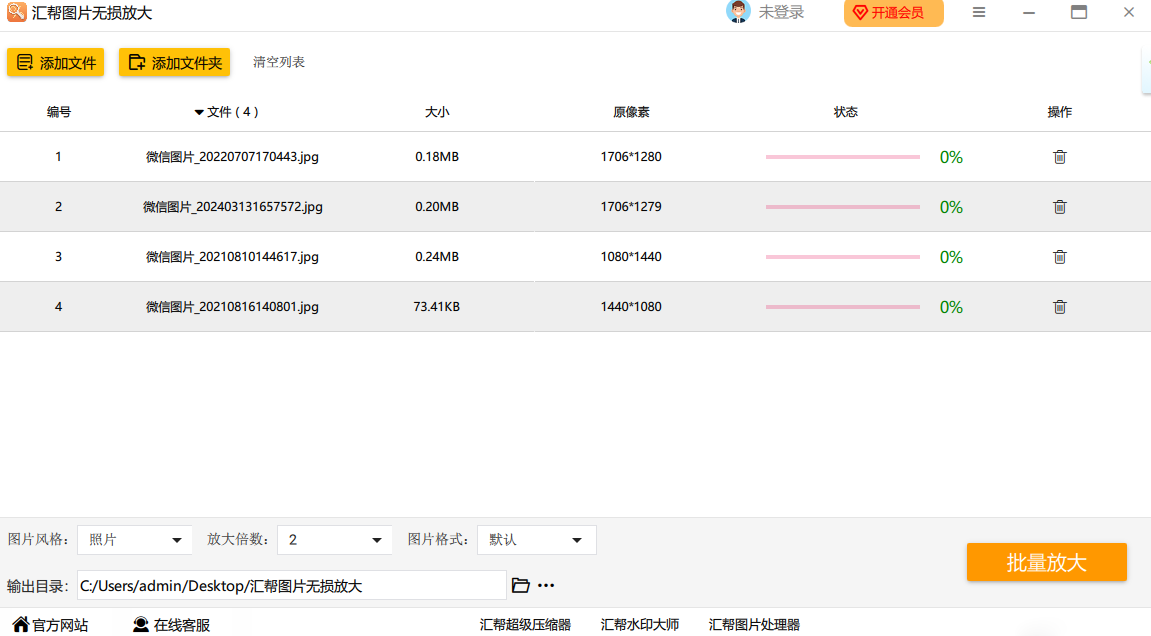
Task: Expand the 图片格式 dropdown
Action: tap(536, 540)
